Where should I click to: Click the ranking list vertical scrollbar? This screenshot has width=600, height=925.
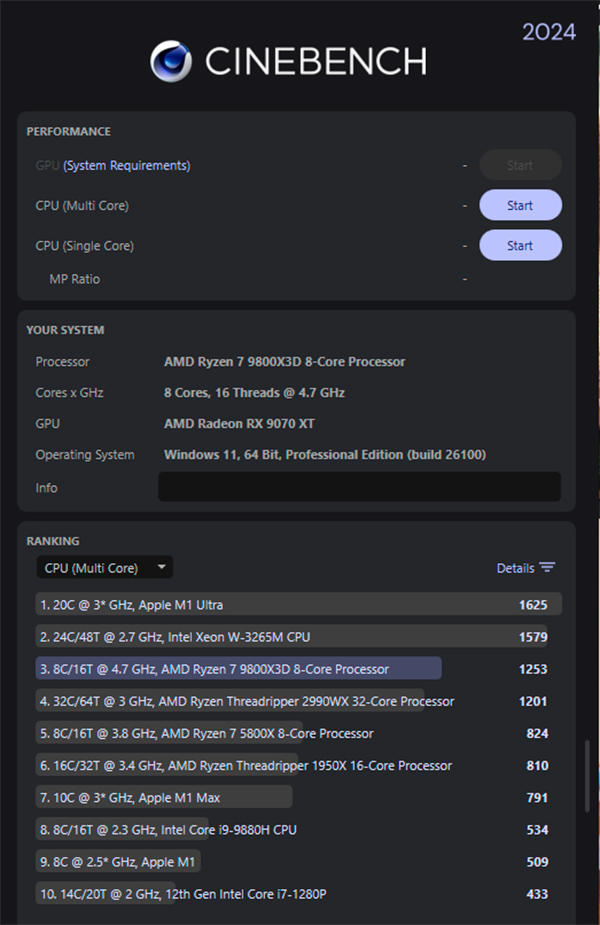(x=587, y=775)
